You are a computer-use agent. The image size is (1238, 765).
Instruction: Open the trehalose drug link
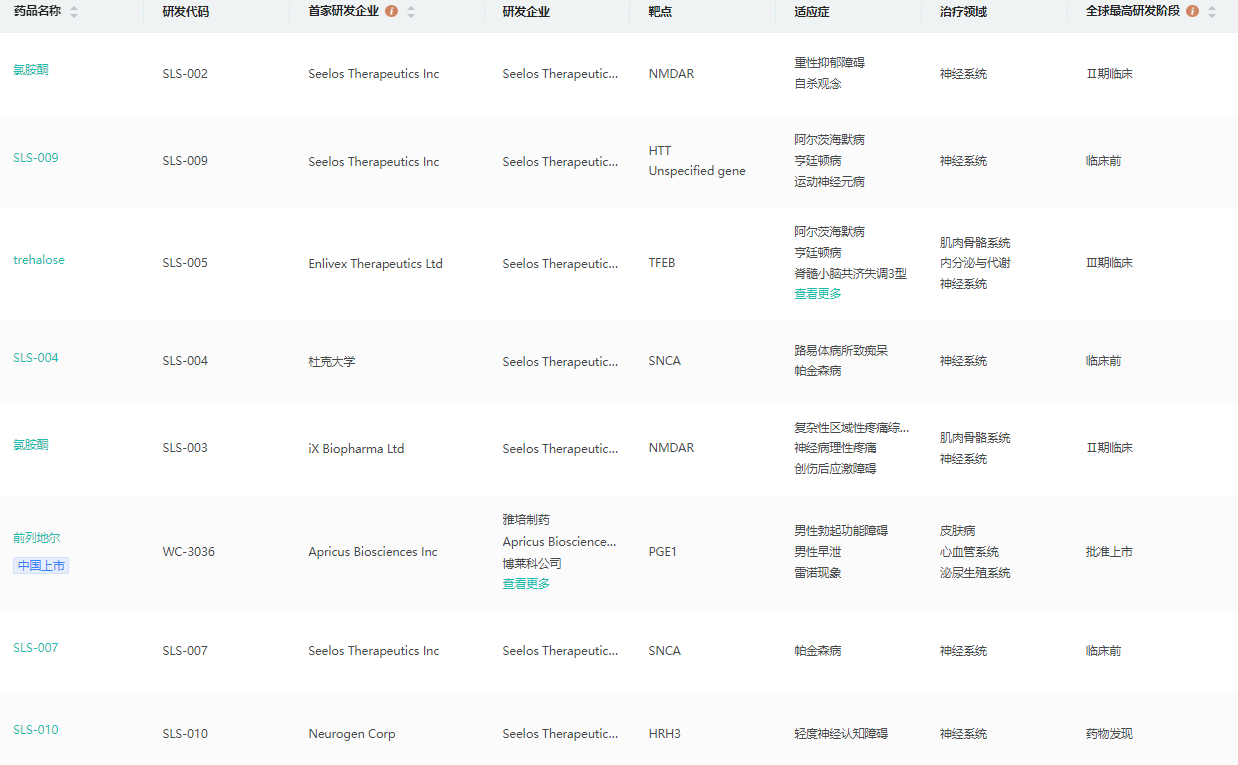39,260
